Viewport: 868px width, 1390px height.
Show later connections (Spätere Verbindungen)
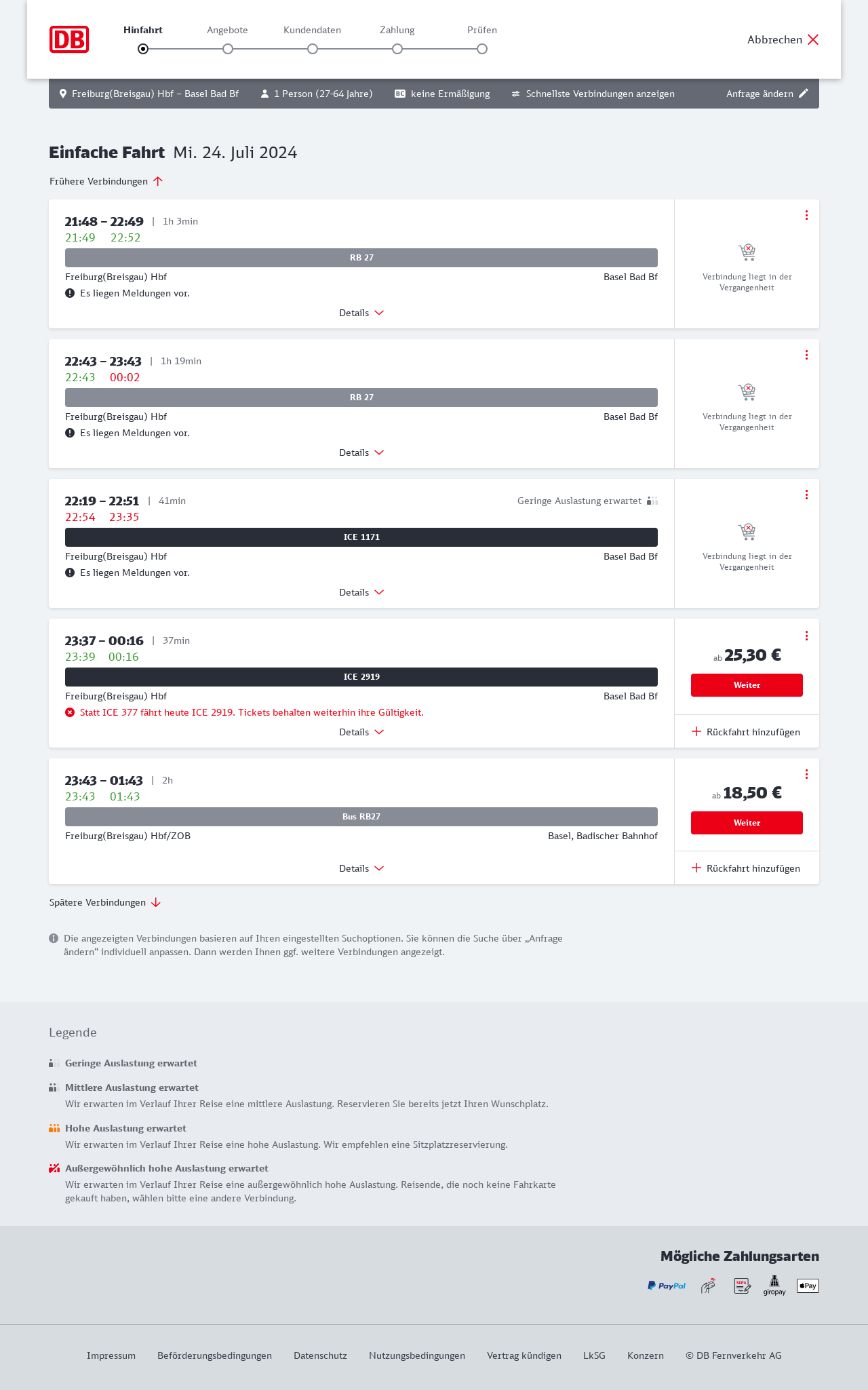click(105, 902)
